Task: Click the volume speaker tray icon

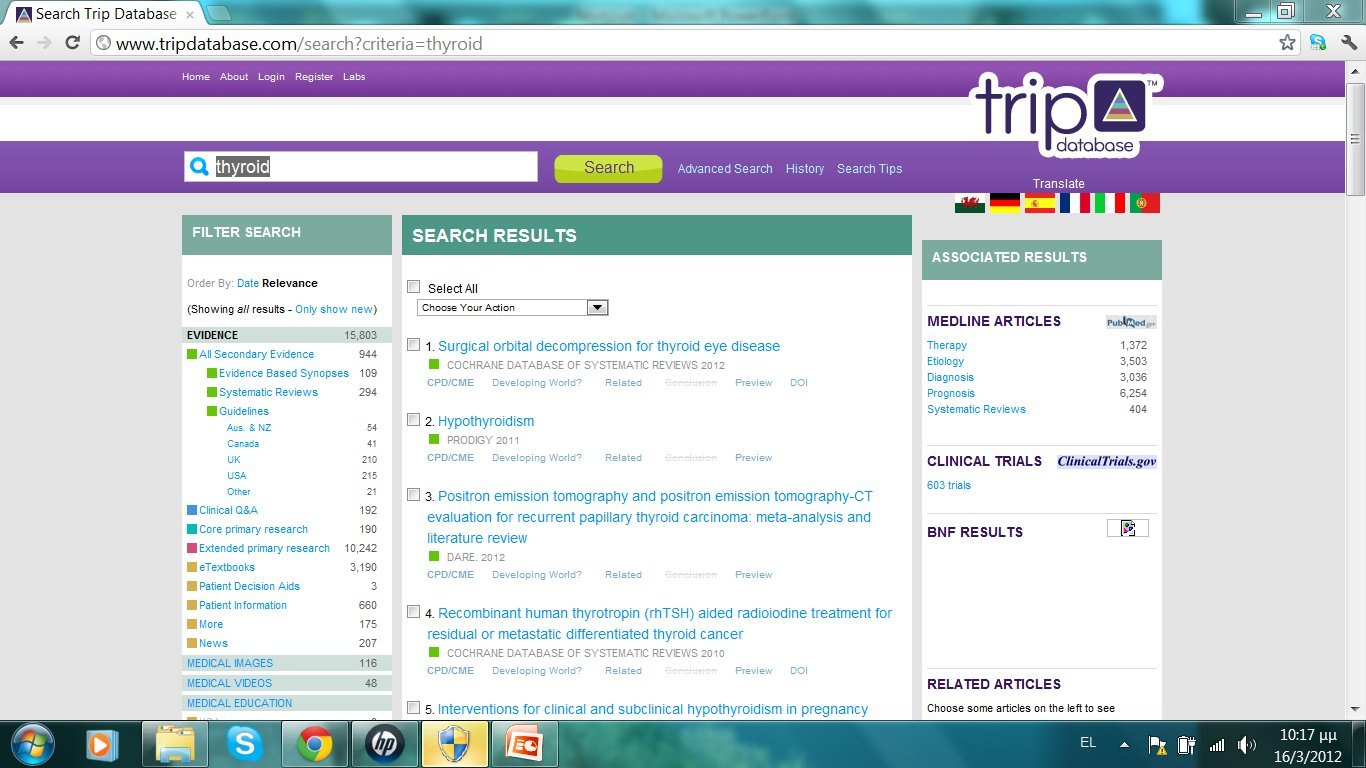Action: 1246,744
